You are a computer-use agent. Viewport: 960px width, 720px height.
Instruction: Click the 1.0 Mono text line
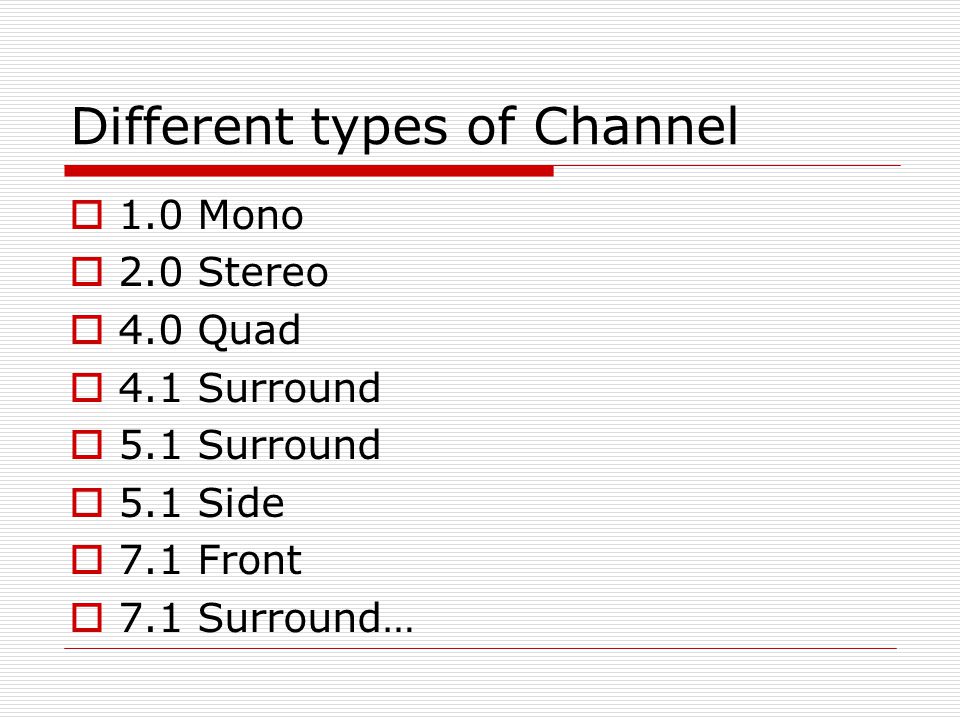point(211,215)
